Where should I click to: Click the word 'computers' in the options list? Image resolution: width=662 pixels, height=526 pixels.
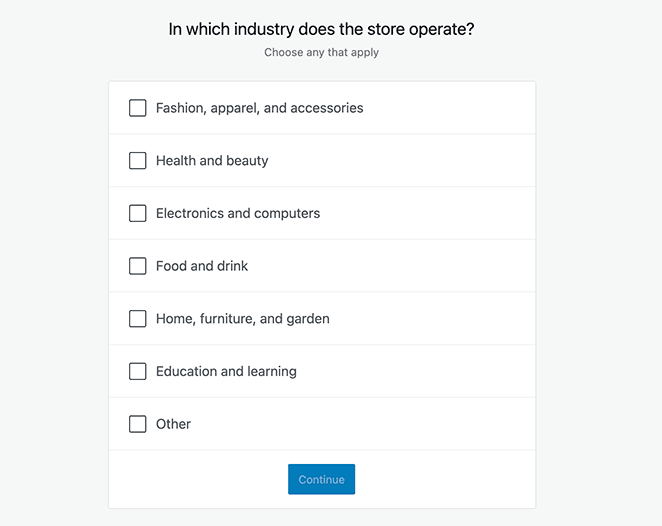pos(287,213)
